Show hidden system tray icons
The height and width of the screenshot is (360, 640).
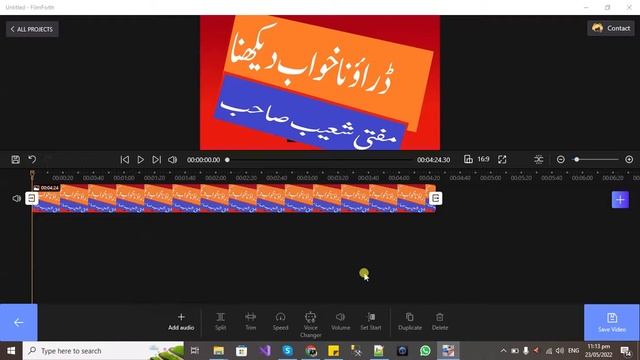[503, 351]
